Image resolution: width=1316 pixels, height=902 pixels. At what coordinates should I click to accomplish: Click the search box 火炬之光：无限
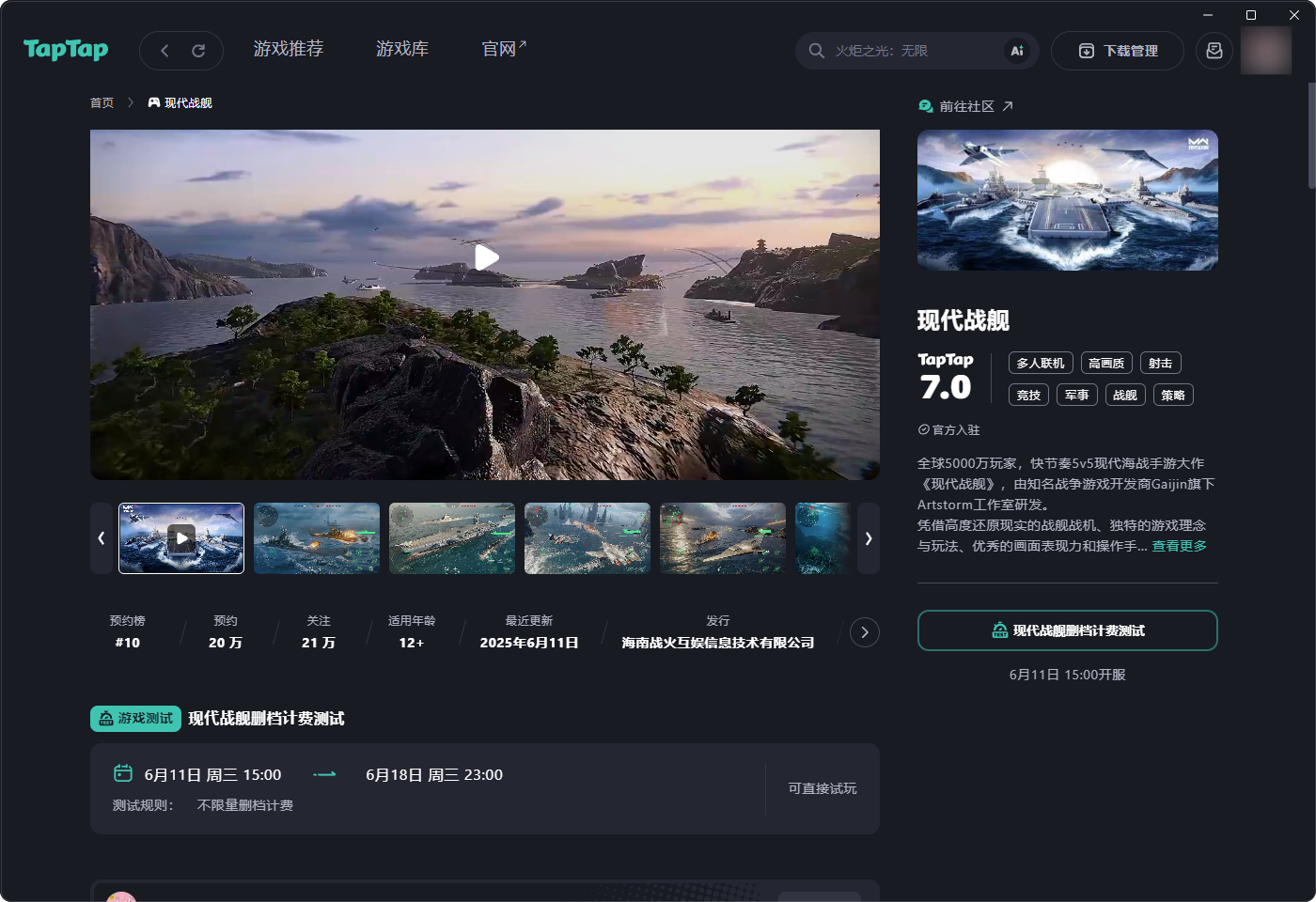916,51
